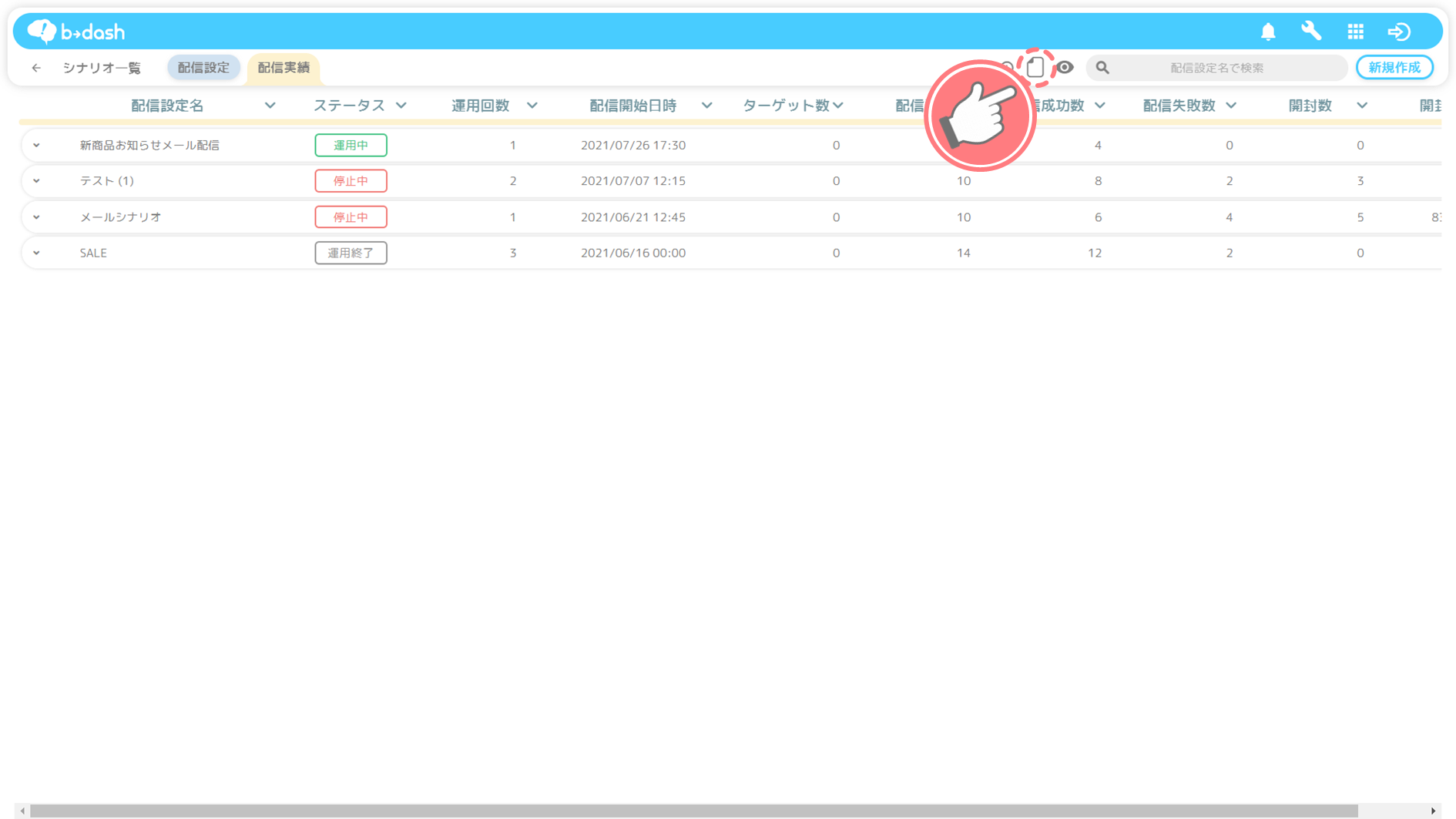Click 停止中 badge on テスト (1) row
The image size is (1456, 819).
point(351,181)
